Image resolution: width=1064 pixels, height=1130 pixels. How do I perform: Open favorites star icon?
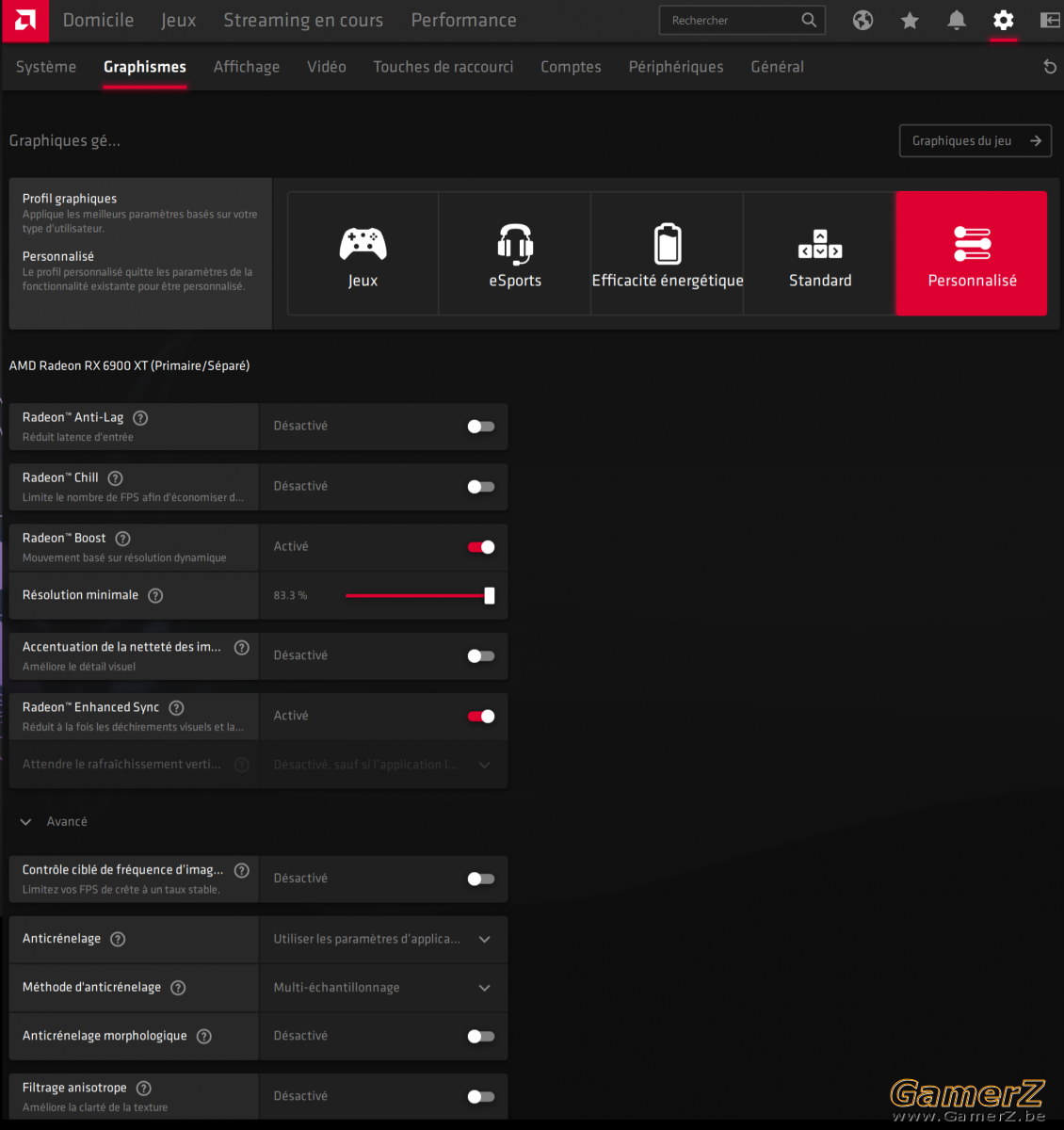pyautogui.click(x=910, y=21)
